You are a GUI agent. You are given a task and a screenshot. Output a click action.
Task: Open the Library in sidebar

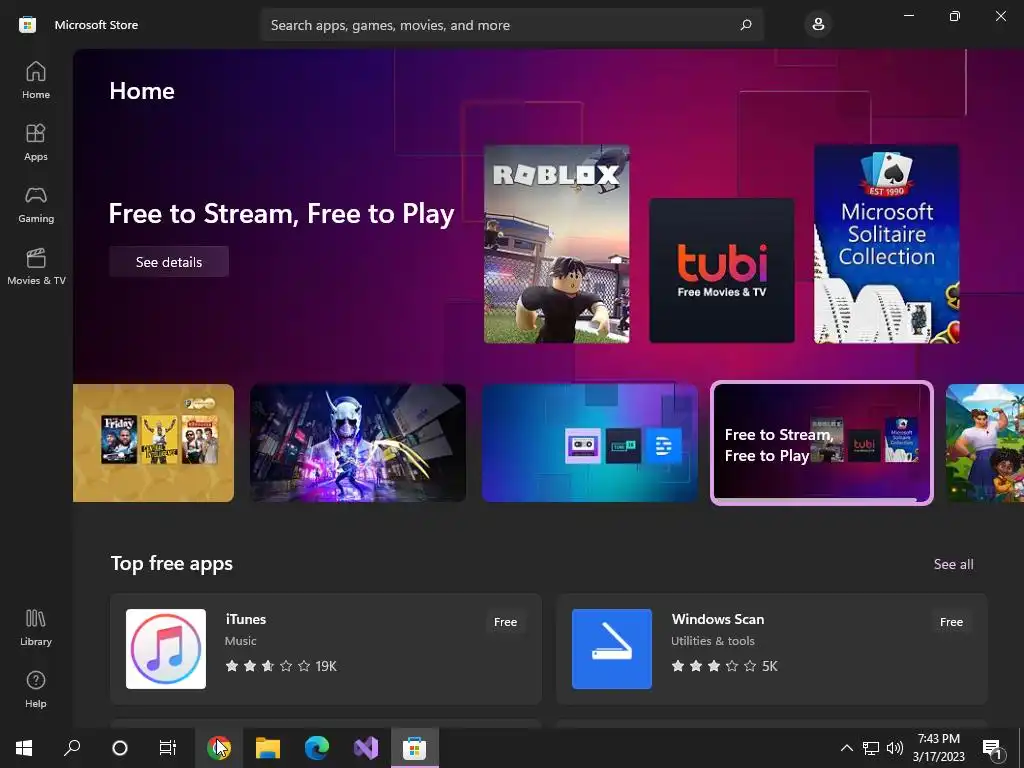click(x=36, y=628)
